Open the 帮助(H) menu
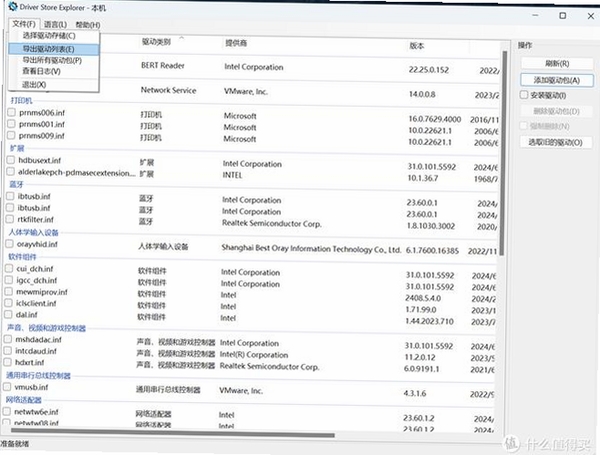The height and width of the screenshot is (455, 600). click(x=88, y=25)
